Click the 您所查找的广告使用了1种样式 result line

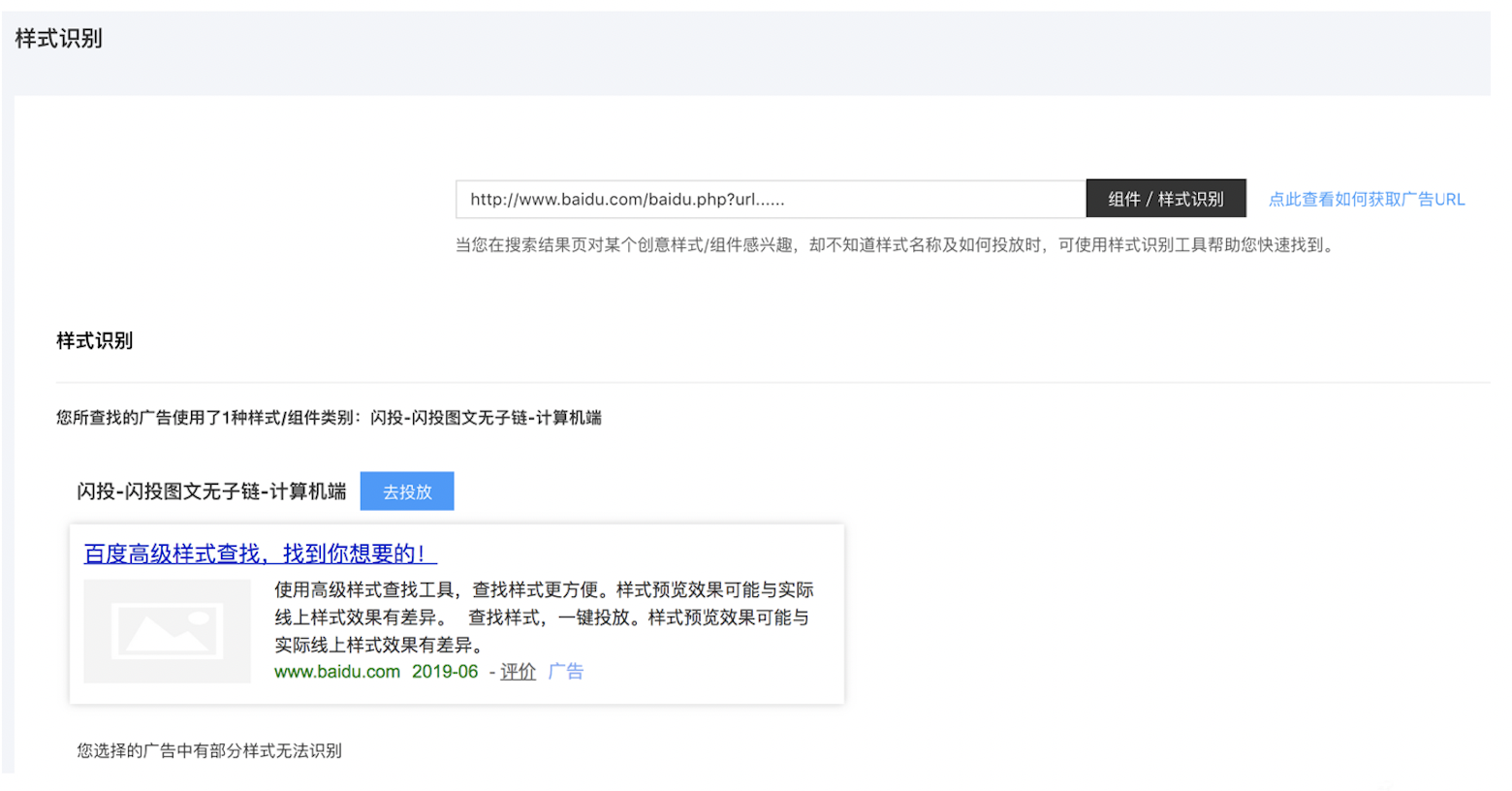coord(329,418)
